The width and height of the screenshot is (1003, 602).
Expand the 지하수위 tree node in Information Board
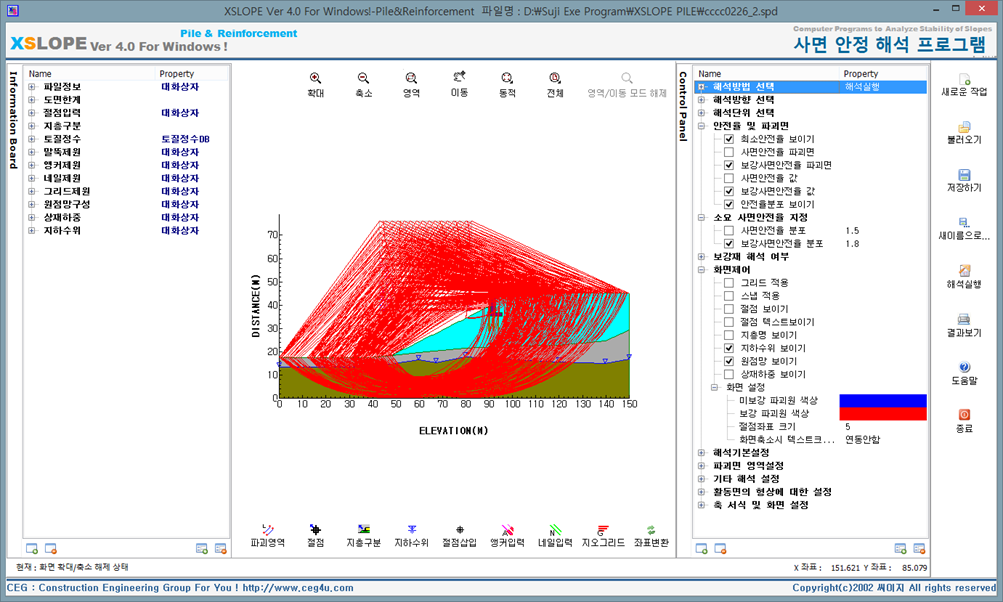pyautogui.click(x=31, y=230)
